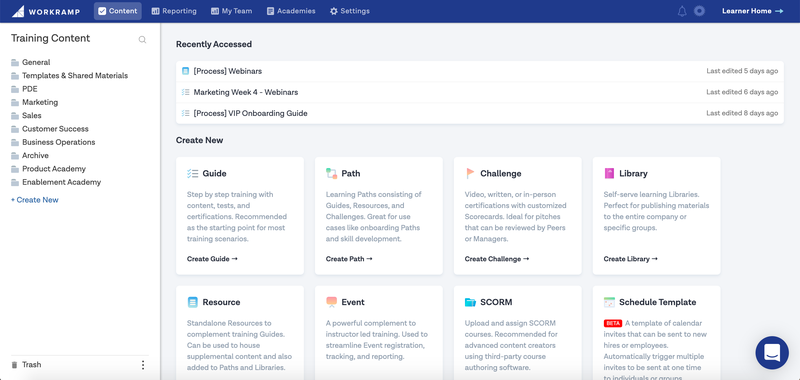800x380 pixels.
Task: Go to Learner Home
Action: pyautogui.click(x=753, y=11)
